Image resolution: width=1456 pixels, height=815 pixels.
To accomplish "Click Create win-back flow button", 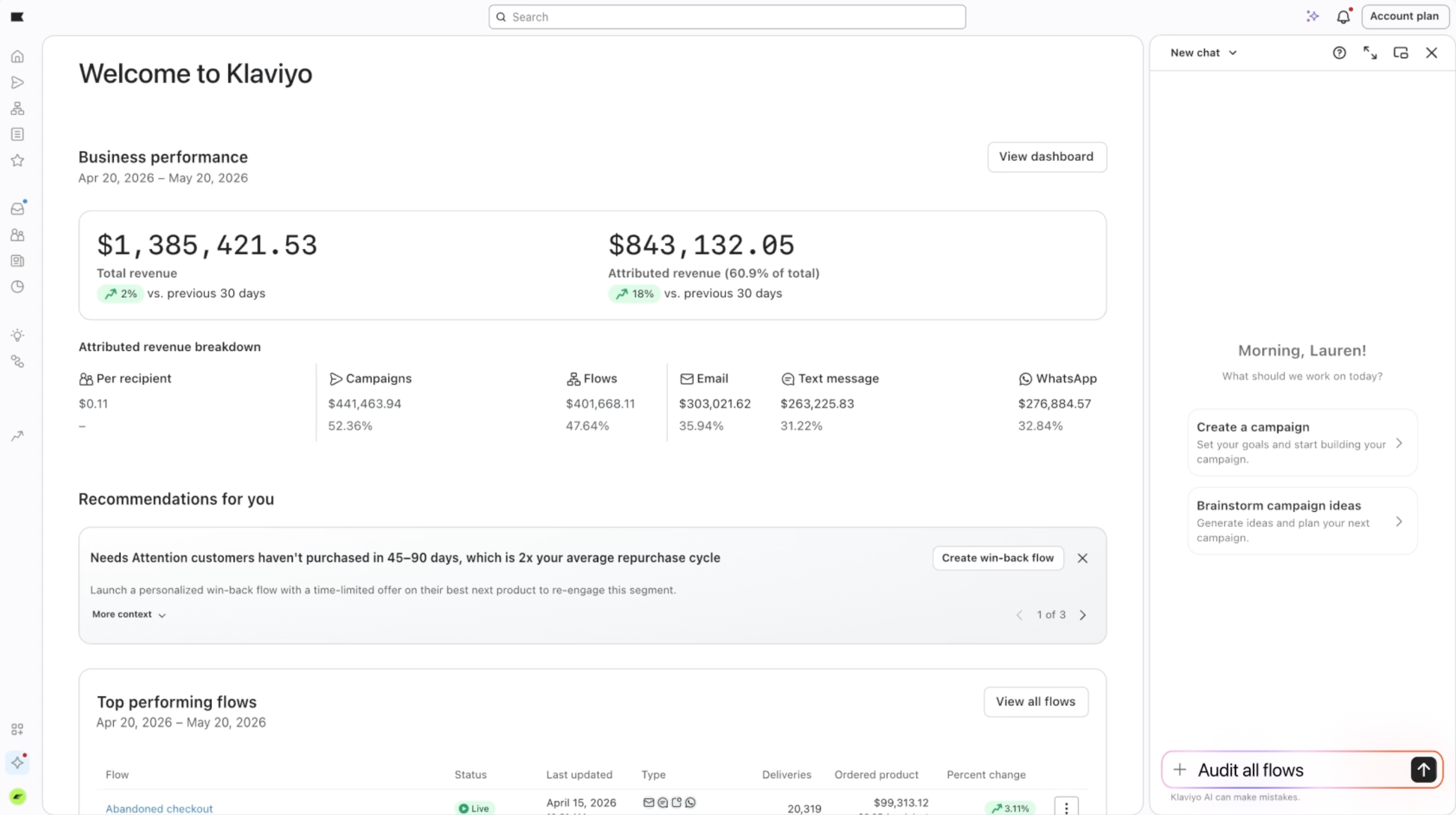I will pos(998,557).
